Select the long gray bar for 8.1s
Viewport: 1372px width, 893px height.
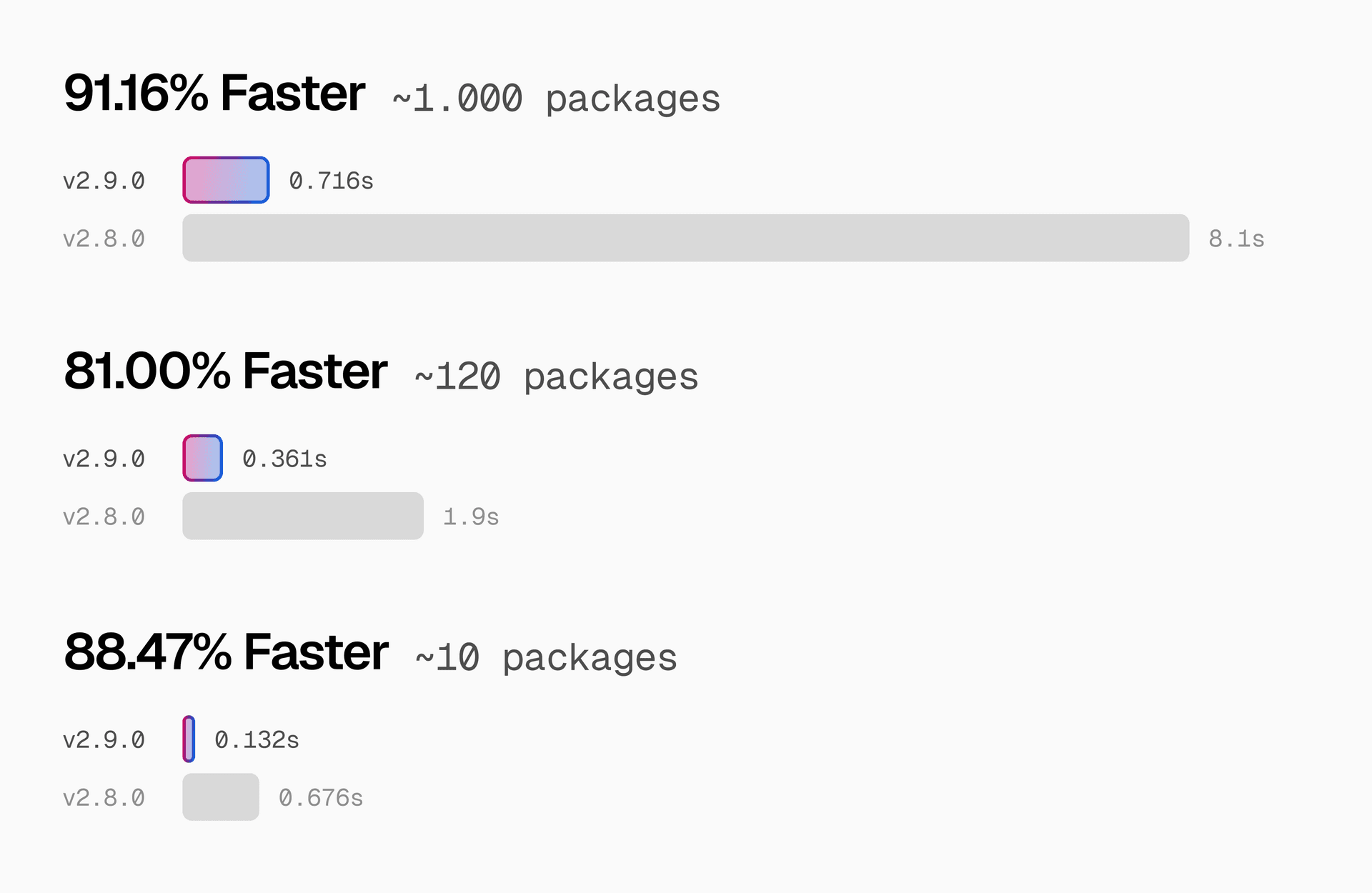click(x=685, y=238)
